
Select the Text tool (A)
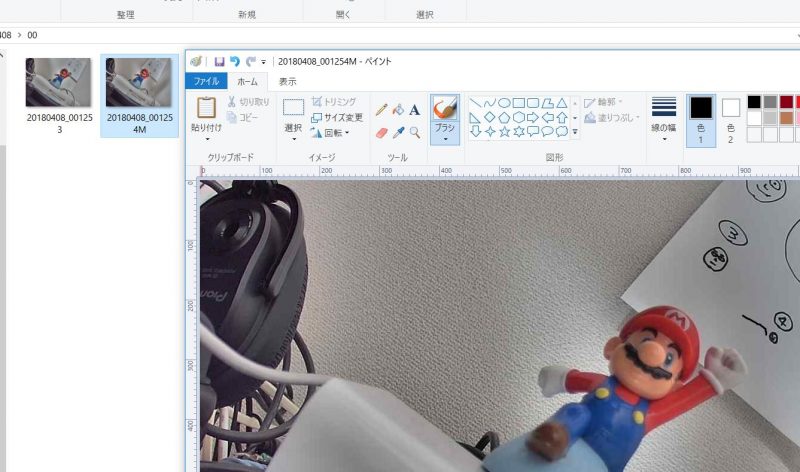click(x=415, y=109)
